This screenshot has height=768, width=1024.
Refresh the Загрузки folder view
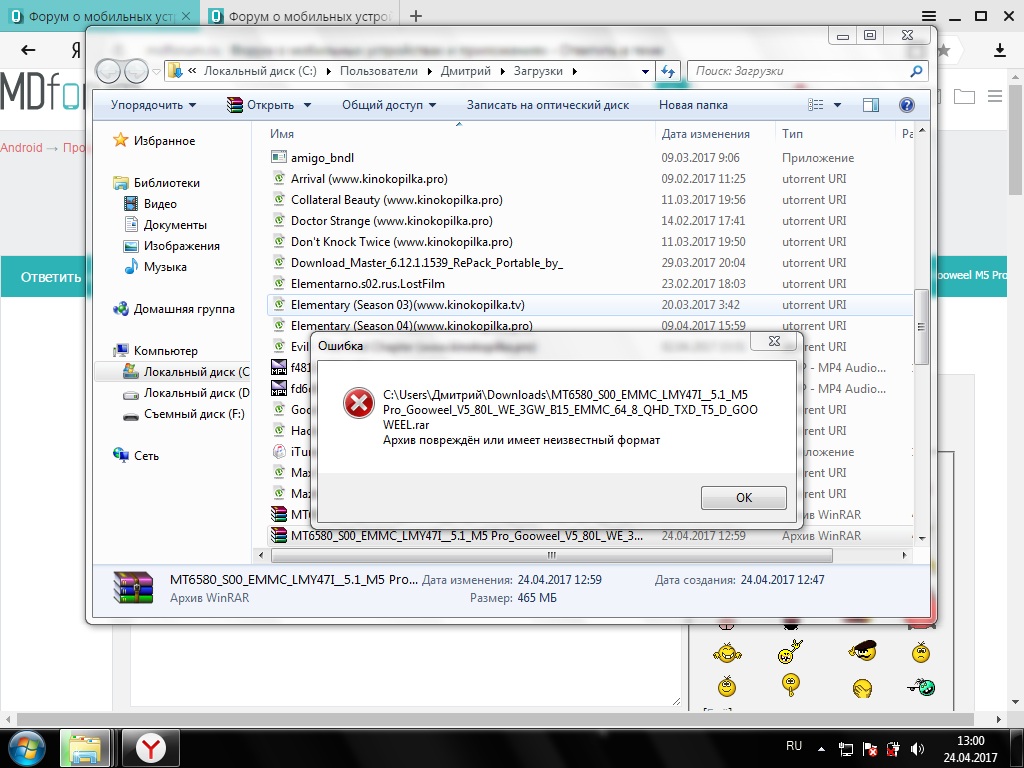669,71
